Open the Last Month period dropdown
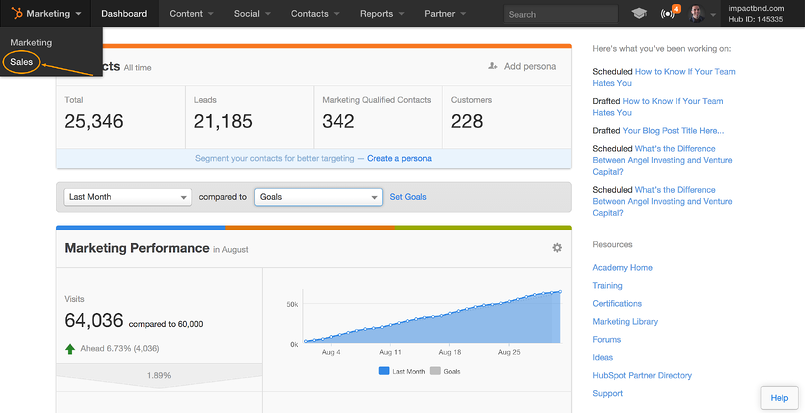This screenshot has height=413, width=805. [x=127, y=197]
